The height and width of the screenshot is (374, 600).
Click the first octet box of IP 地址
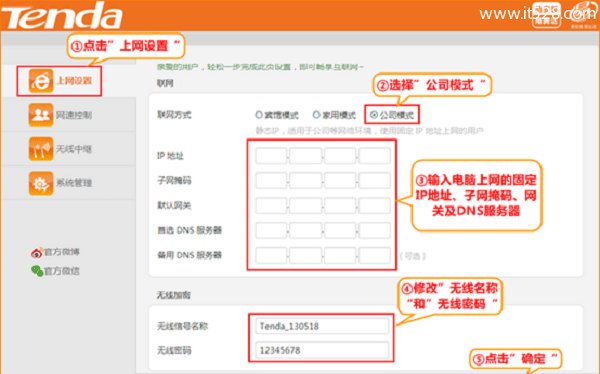click(271, 156)
